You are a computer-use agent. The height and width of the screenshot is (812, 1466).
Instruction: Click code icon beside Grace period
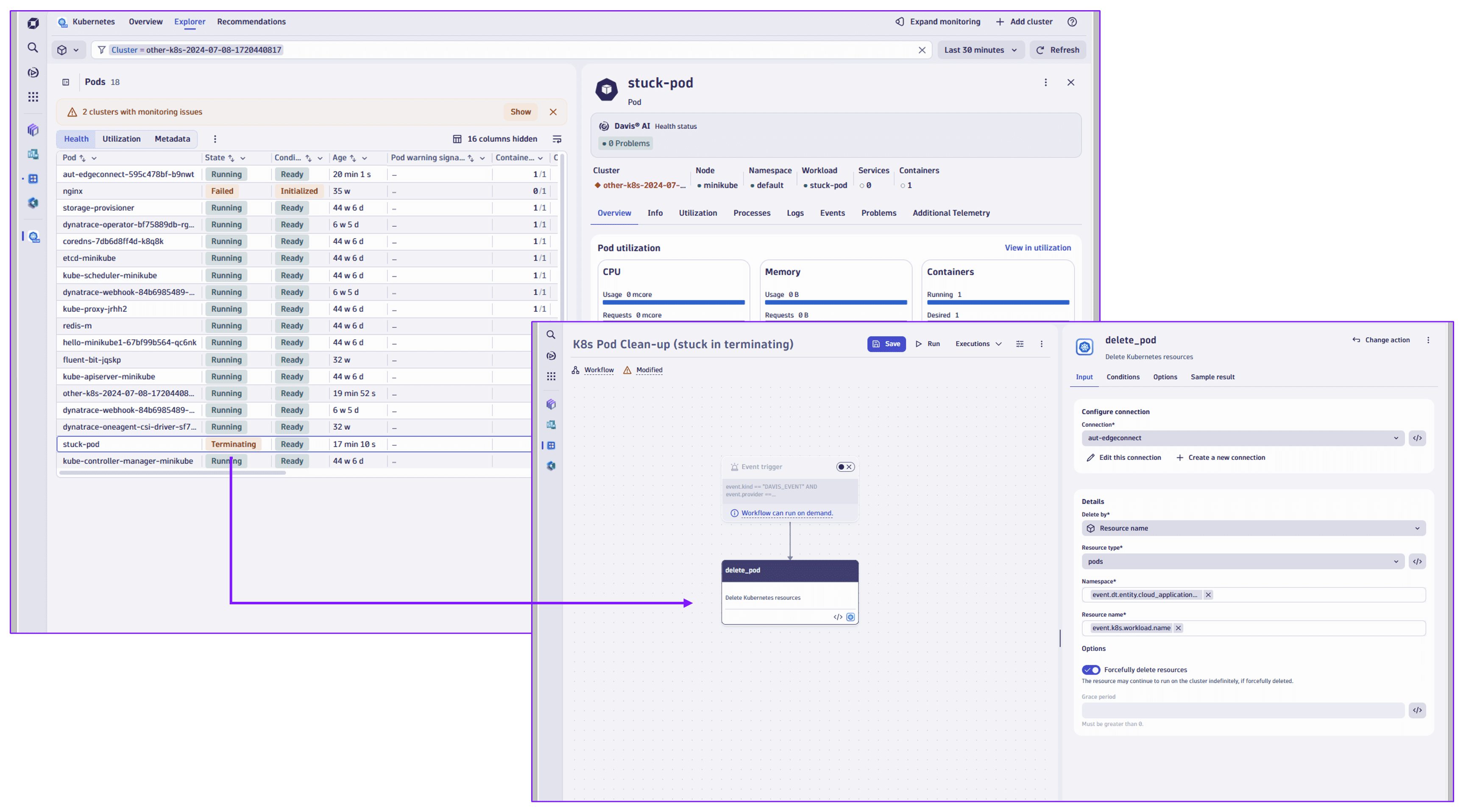[x=1417, y=710]
